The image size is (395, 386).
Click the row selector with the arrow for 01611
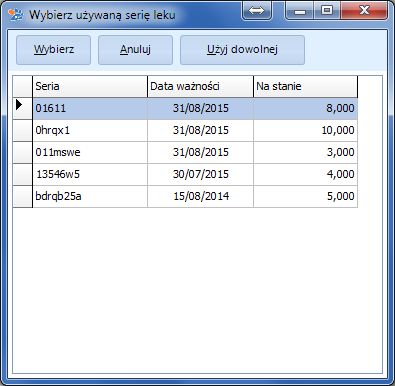[x=23, y=108]
